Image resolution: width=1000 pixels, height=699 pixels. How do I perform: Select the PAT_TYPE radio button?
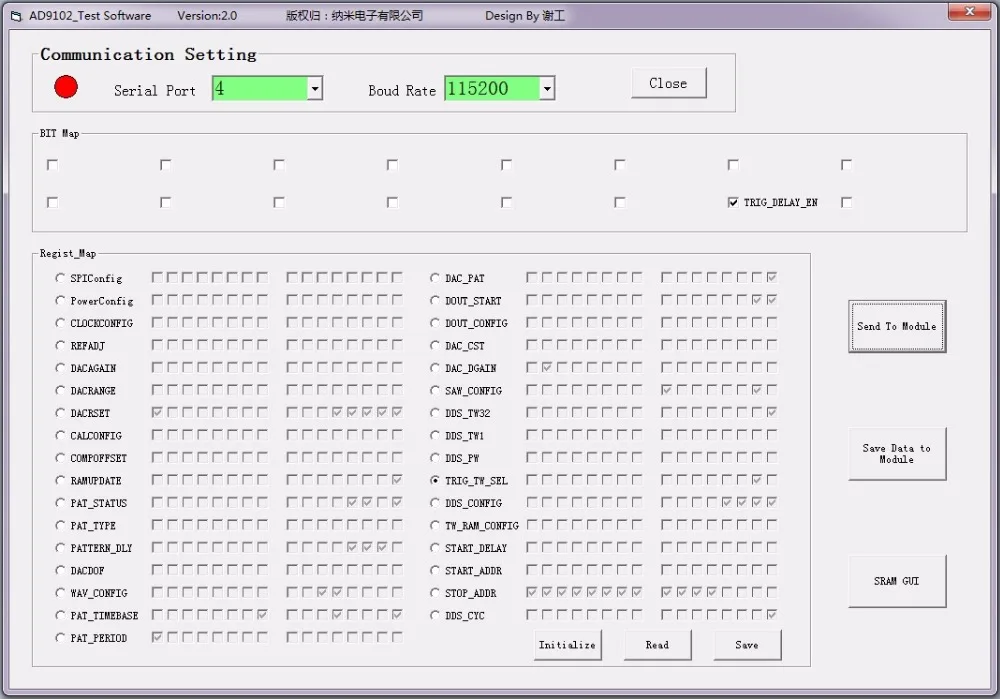60,526
